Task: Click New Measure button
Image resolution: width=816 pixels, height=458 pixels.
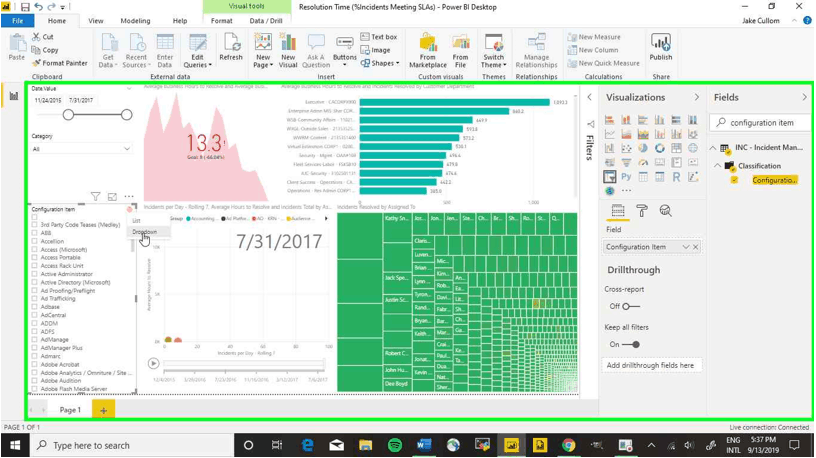Action: 594,37
